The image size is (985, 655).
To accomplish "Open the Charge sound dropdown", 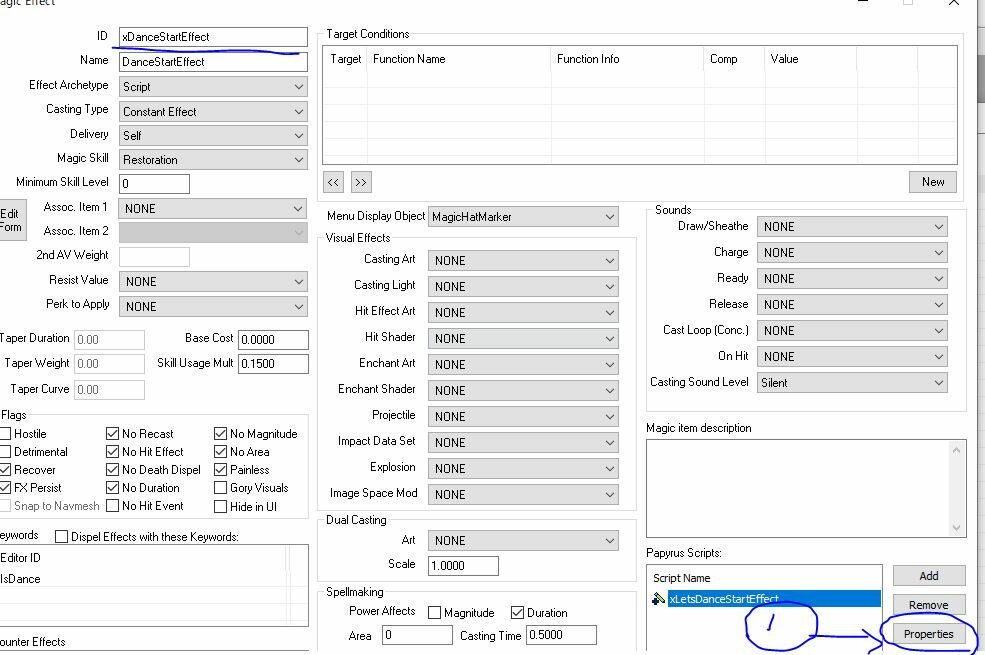I will point(852,252).
